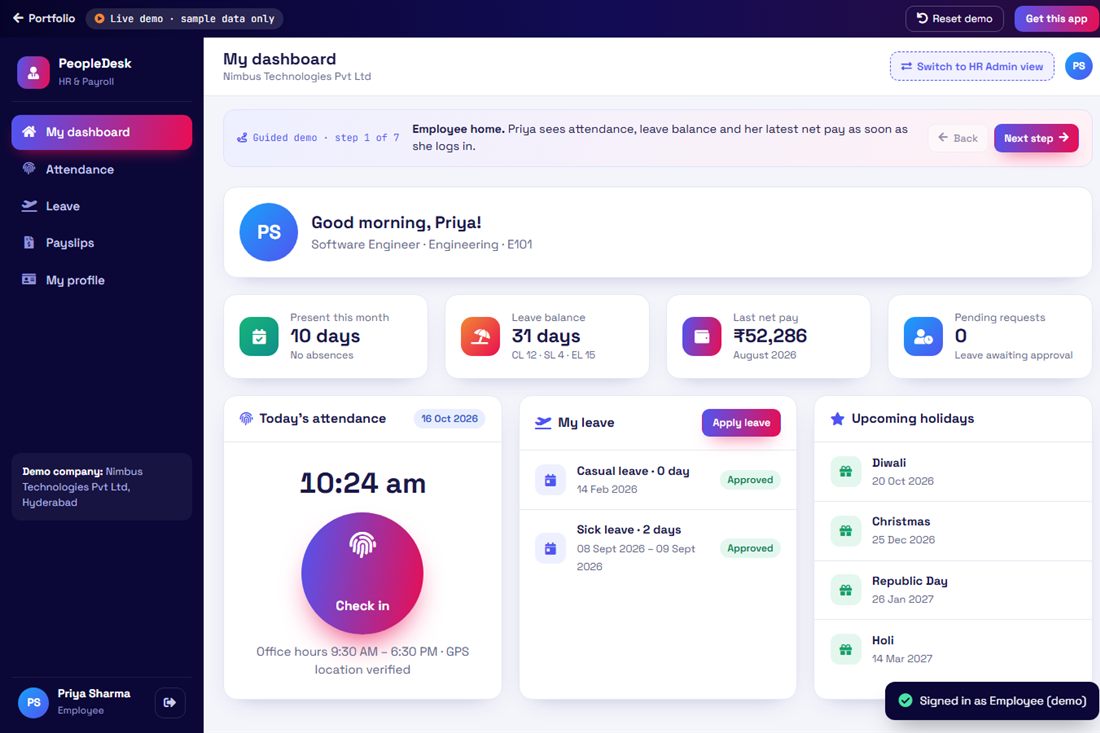The height and width of the screenshot is (733, 1100).
Task: Click calendar icon of Sick leave entry
Action: tap(550, 548)
